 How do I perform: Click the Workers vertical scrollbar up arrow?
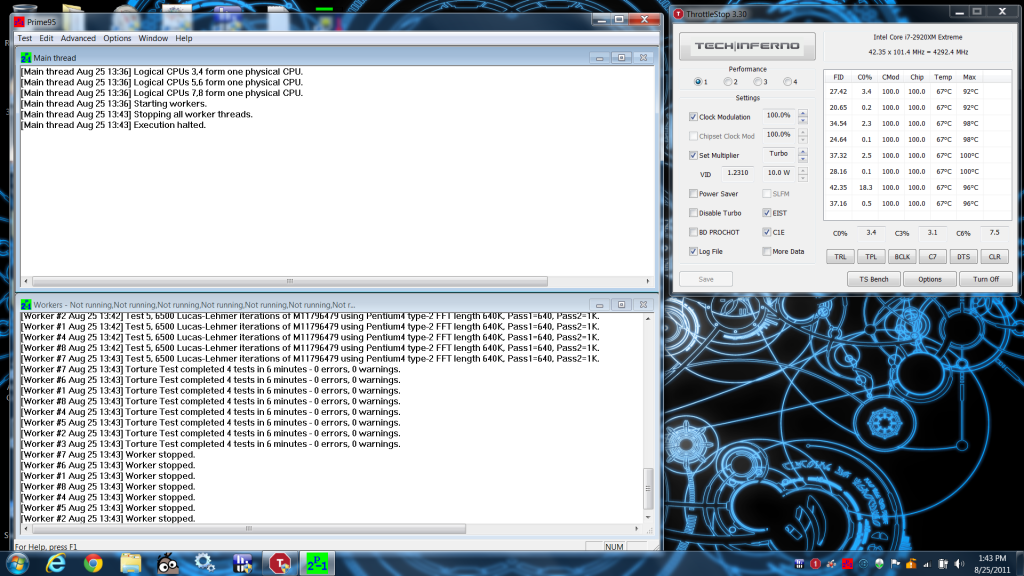648,319
